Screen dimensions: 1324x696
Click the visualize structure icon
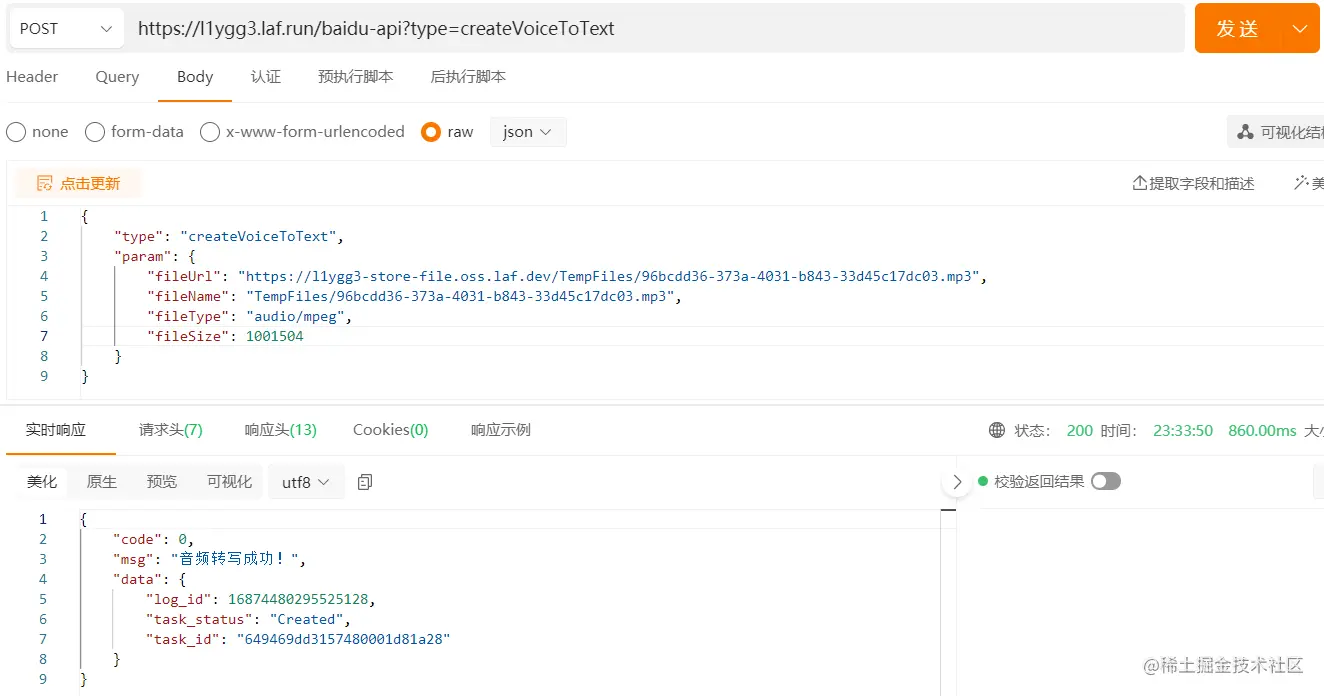coord(1245,132)
